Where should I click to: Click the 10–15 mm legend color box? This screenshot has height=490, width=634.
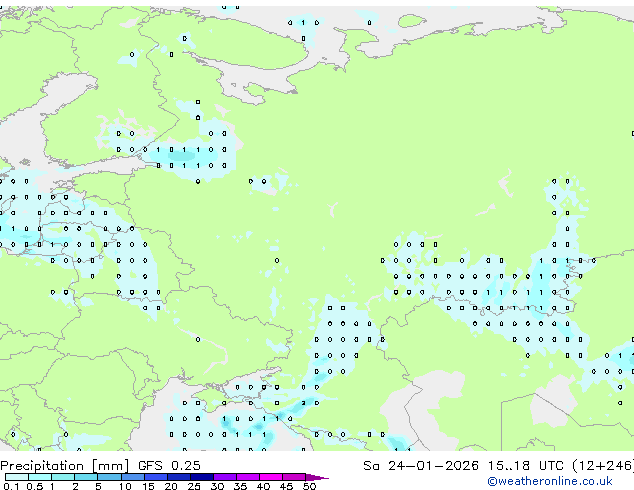[132, 477]
